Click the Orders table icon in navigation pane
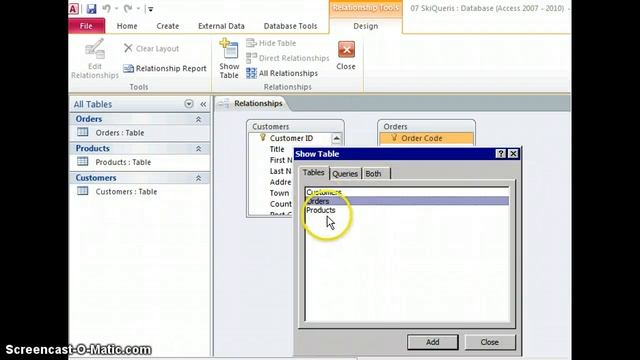 [83, 132]
